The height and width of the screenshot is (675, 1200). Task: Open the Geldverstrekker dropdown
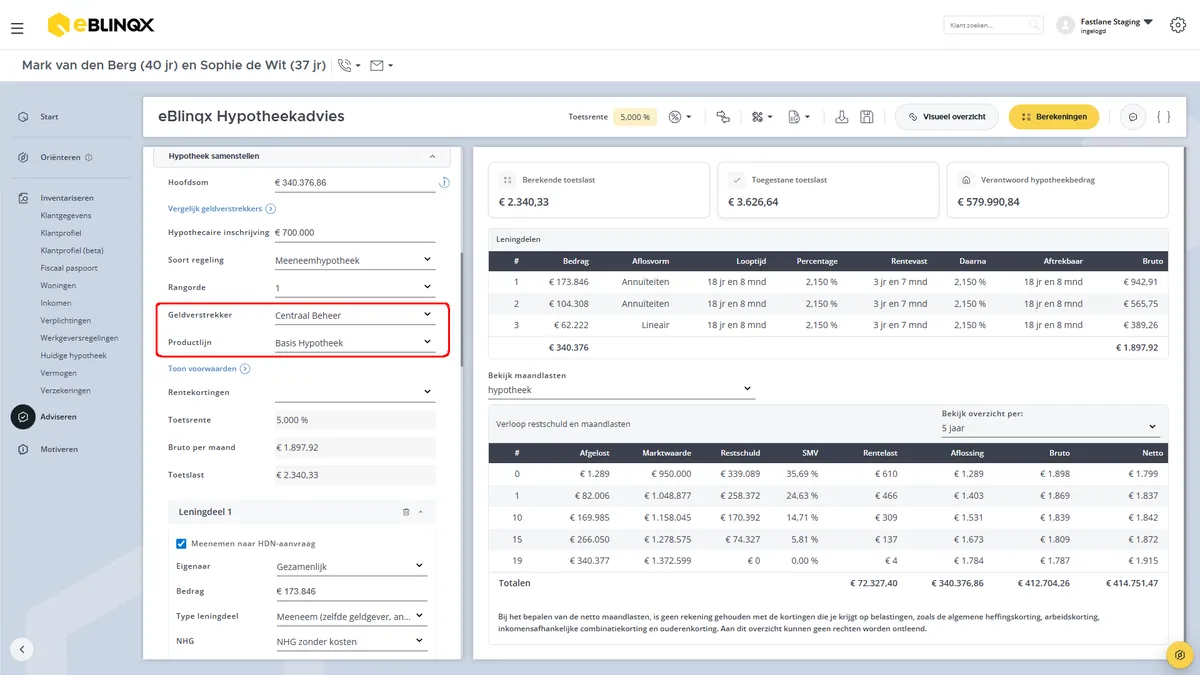coord(355,315)
